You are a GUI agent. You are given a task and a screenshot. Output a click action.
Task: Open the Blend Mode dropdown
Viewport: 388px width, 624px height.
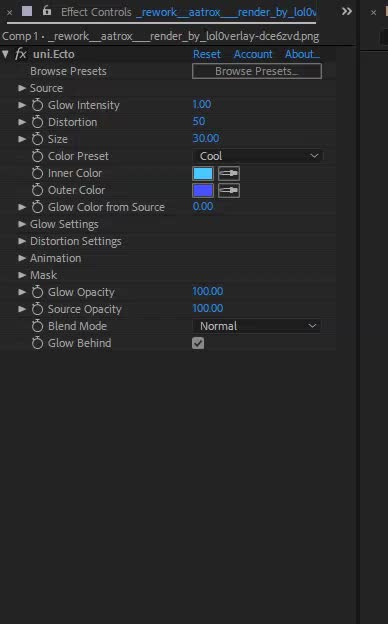point(257,326)
